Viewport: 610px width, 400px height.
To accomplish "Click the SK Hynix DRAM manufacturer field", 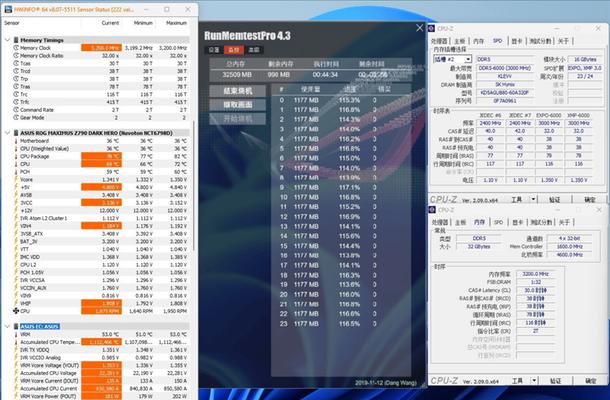I will pyautogui.click(x=505, y=84).
